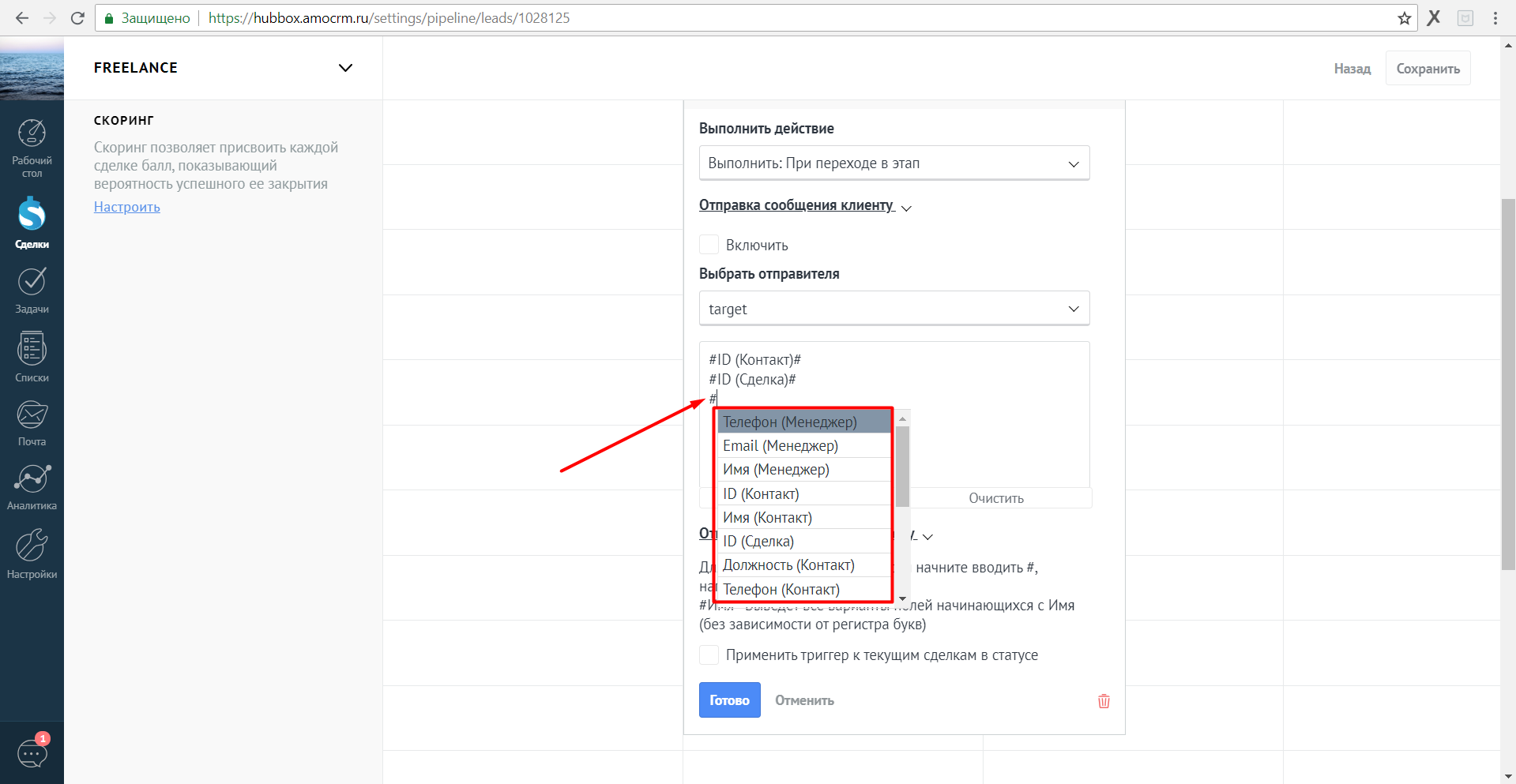Screen dimensions: 1516x784
Task: Click suggestion list scrollbar thumb
Action: pos(902,467)
